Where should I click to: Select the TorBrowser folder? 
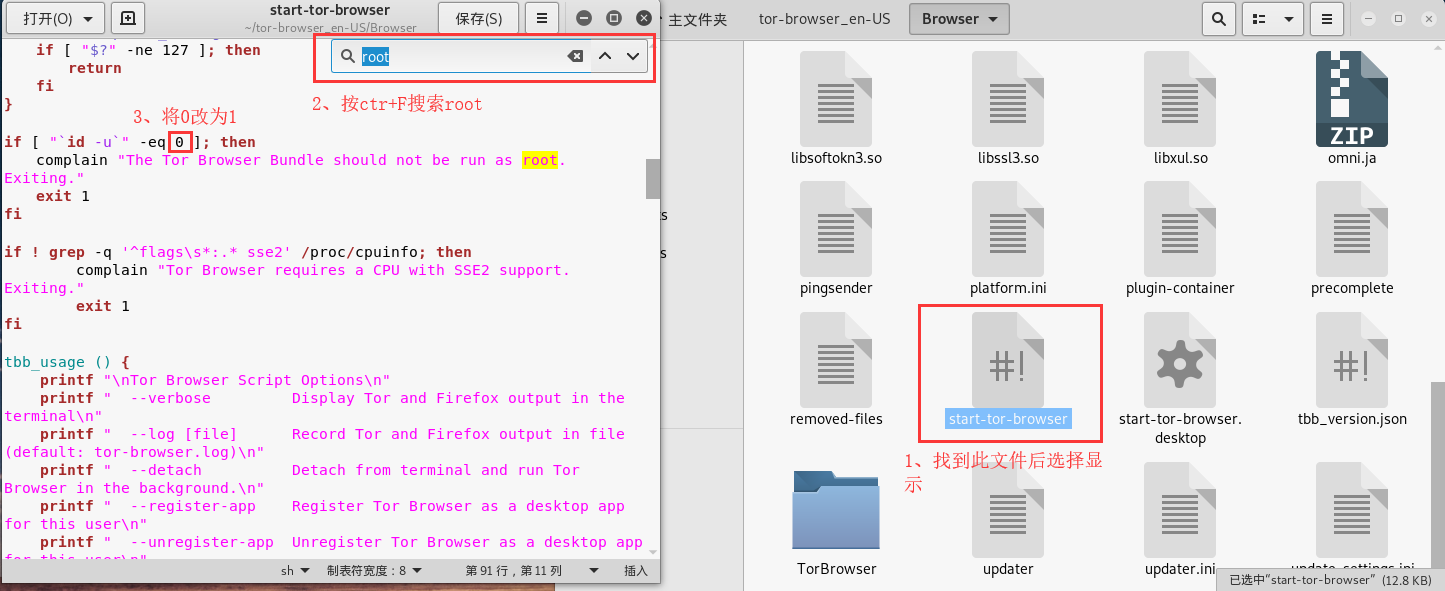(x=836, y=510)
